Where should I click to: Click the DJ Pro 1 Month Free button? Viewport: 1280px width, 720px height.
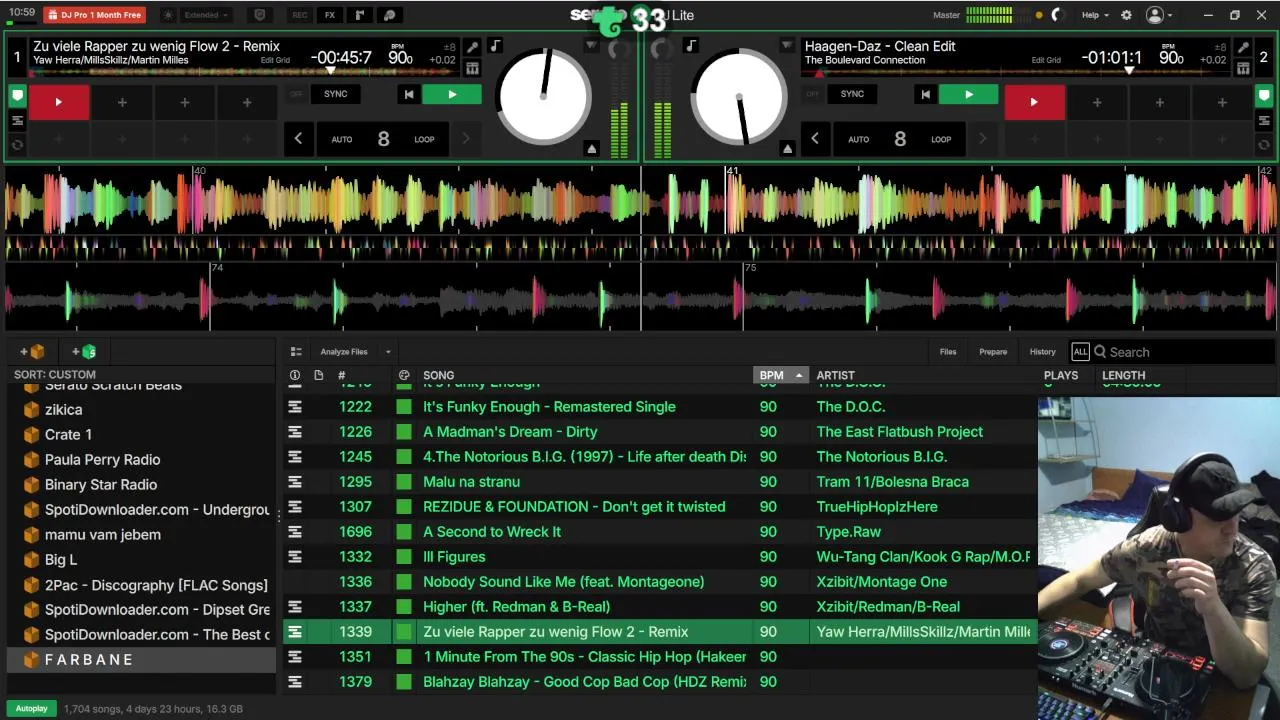tap(94, 15)
